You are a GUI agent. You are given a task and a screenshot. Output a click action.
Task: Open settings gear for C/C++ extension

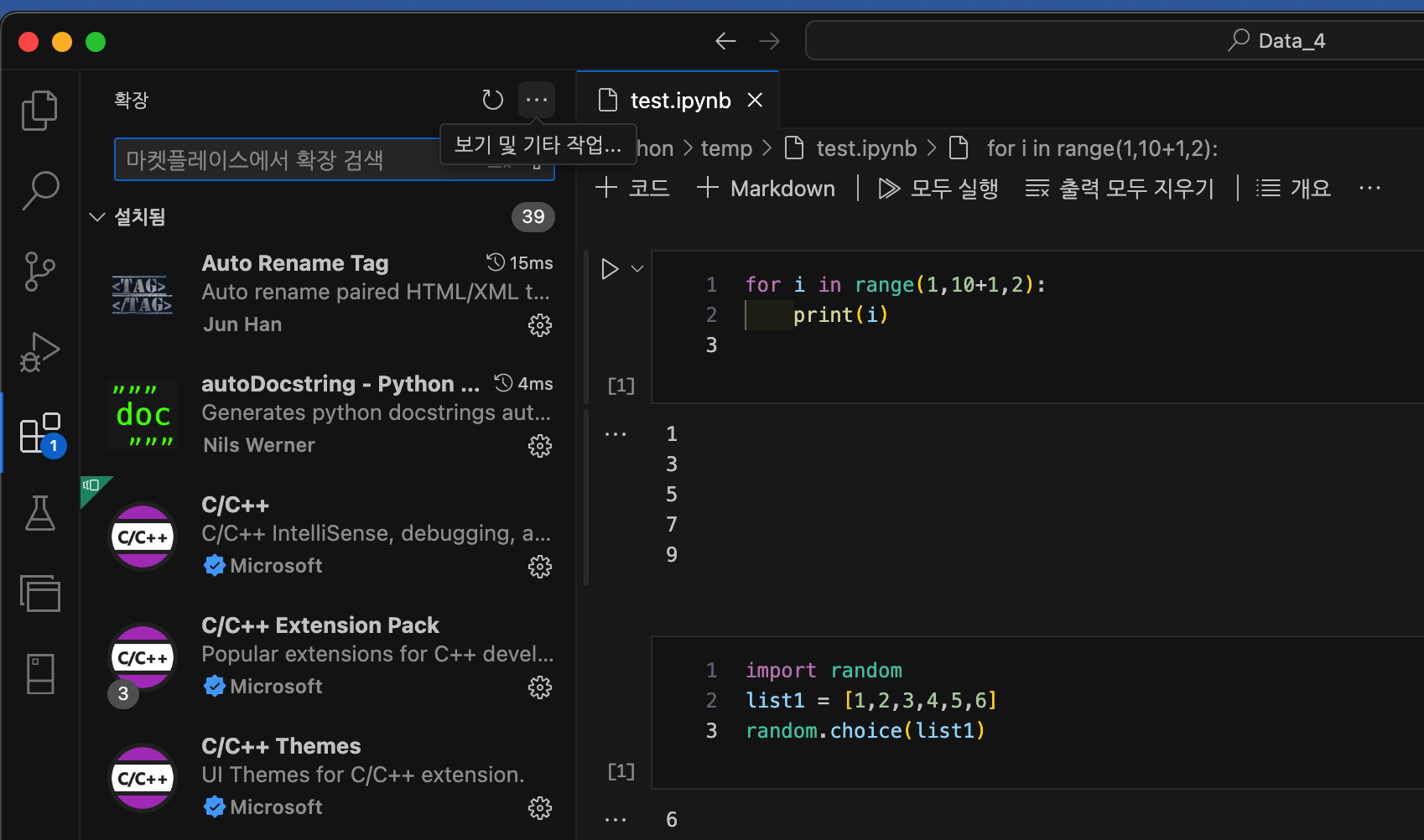click(540, 567)
